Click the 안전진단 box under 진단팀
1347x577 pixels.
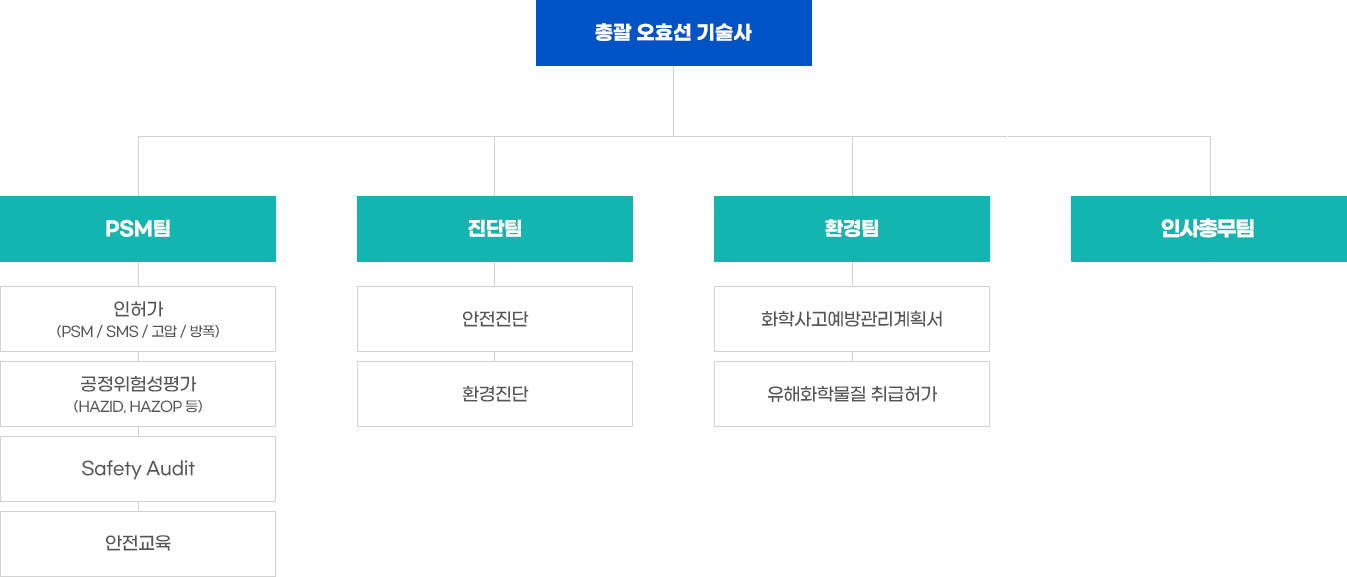pos(495,319)
